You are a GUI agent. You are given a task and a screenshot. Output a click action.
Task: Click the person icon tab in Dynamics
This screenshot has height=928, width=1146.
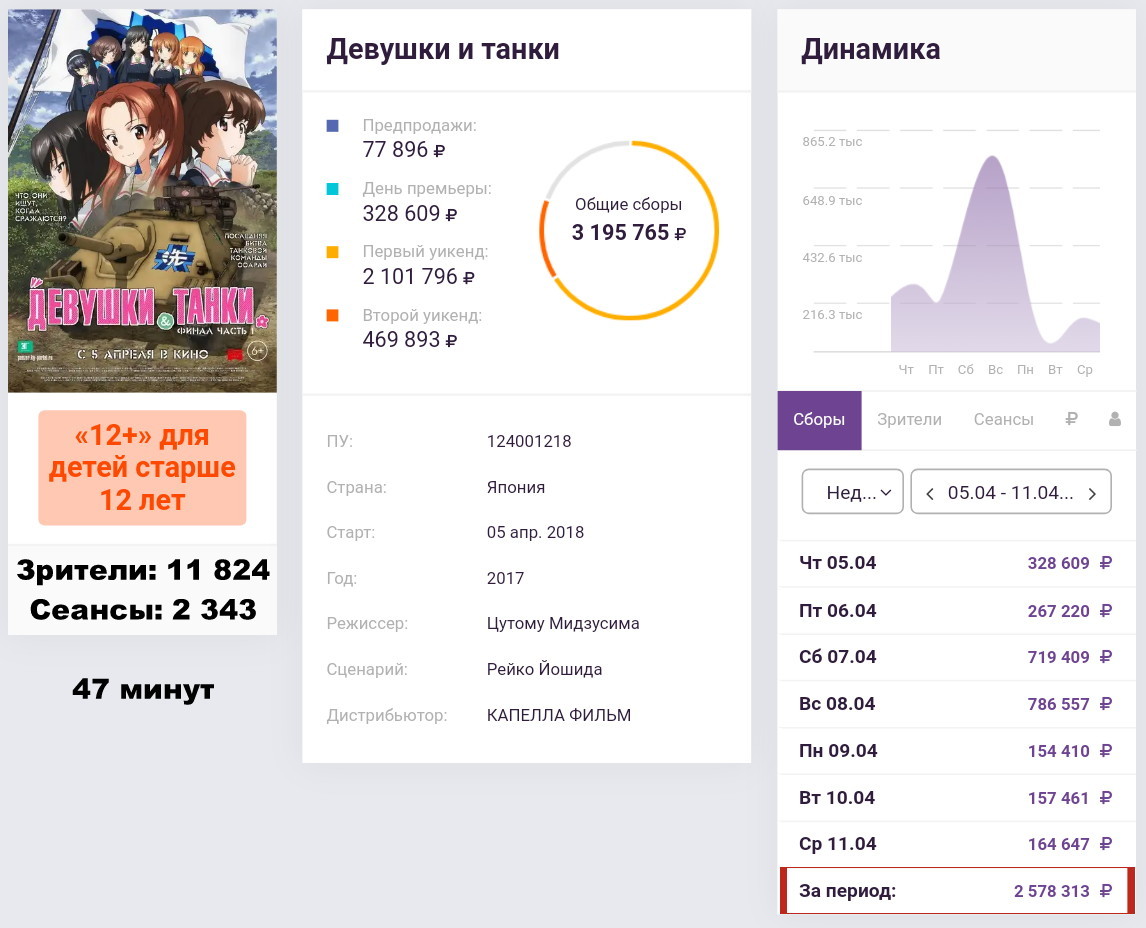point(1115,420)
